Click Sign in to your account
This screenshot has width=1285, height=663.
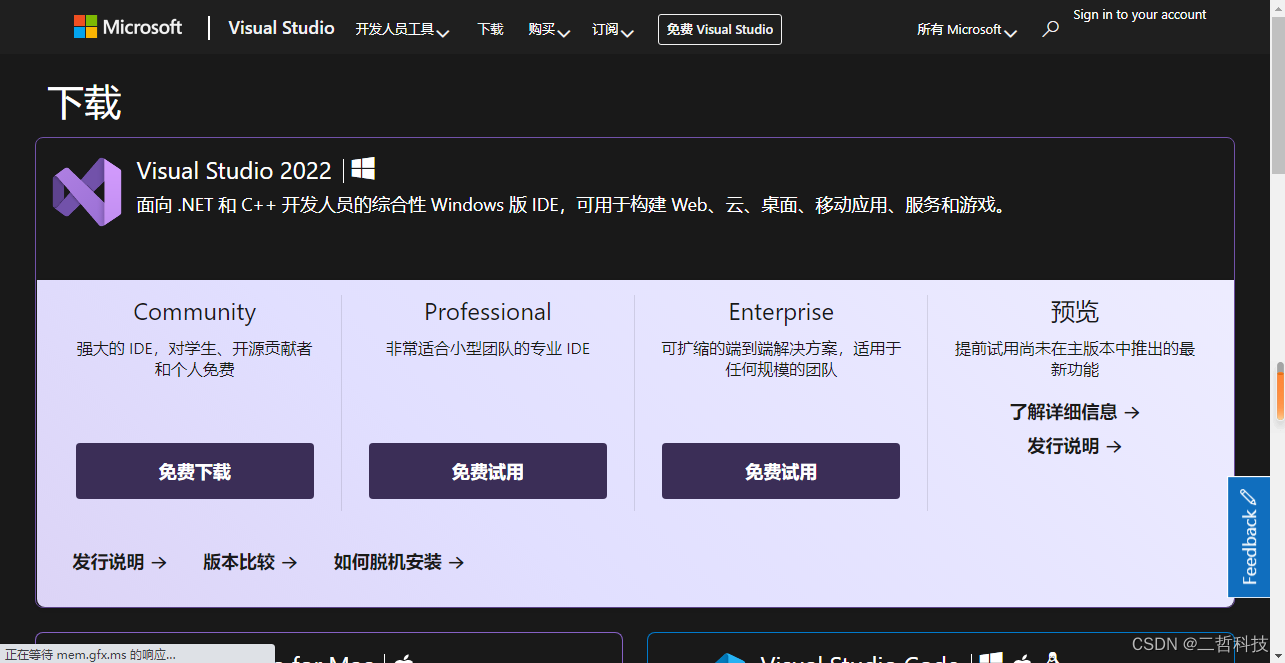(x=1139, y=15)
